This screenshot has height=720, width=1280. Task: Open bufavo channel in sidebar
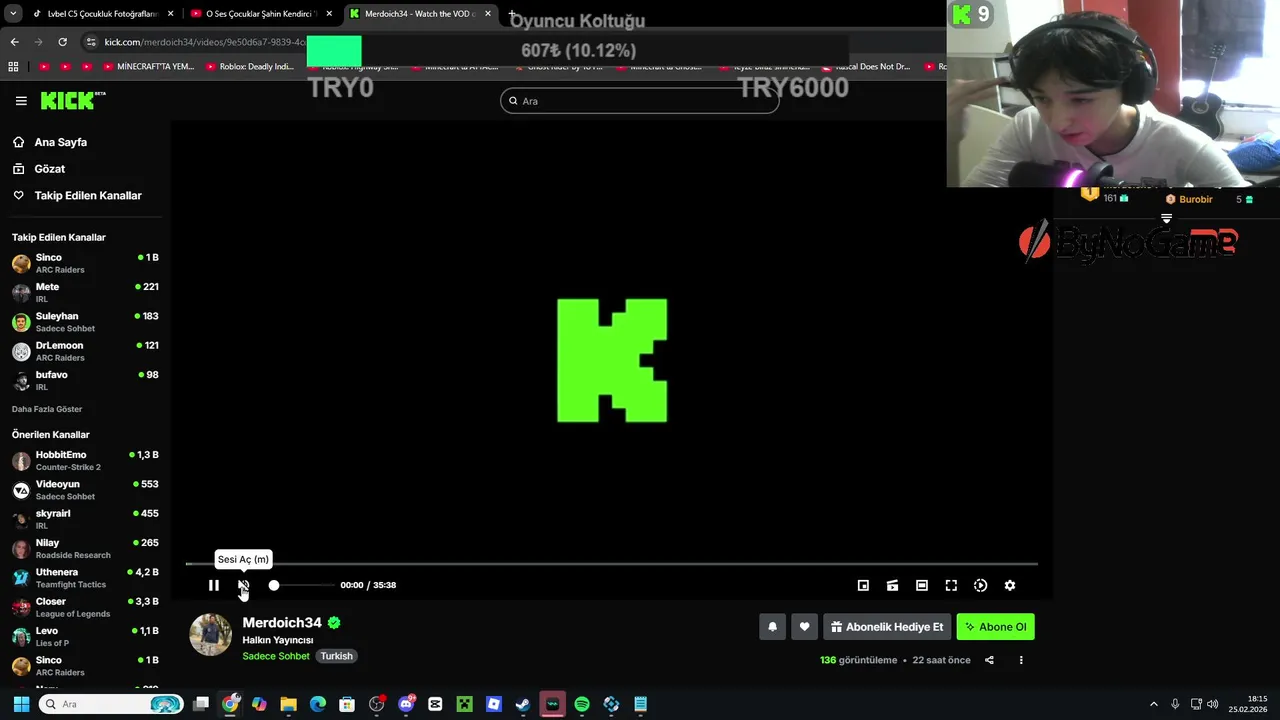pyautogui.click(x=85, y=380)
